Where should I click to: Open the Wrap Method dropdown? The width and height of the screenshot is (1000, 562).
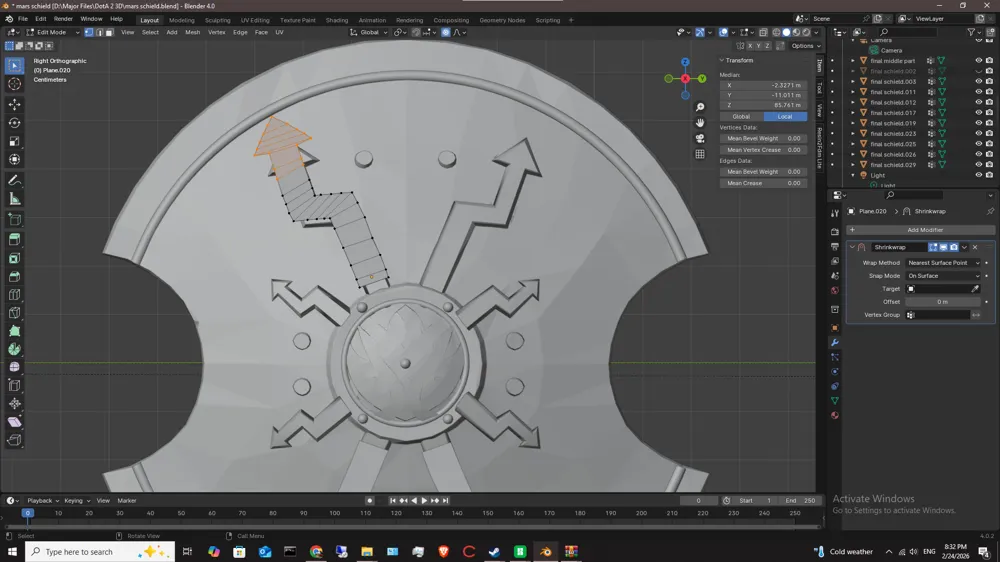coord(943,263)
